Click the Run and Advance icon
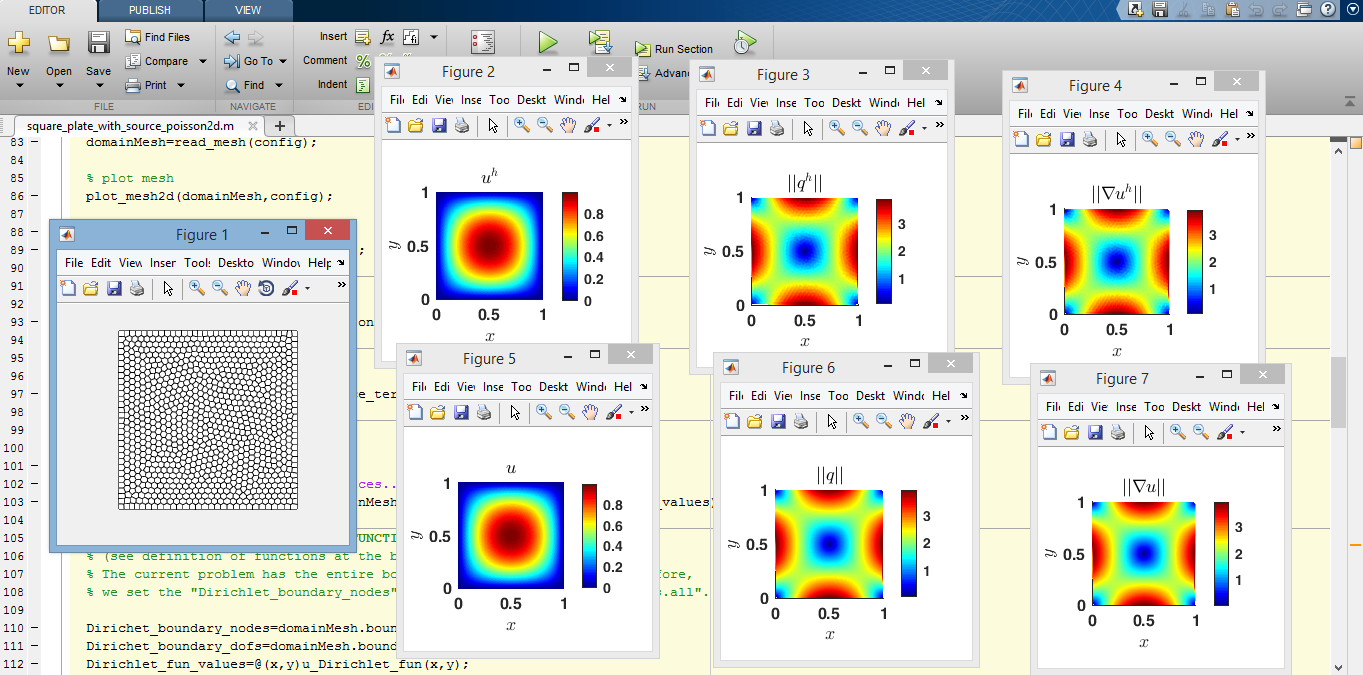1363x675 pixels. coord(600,42)
